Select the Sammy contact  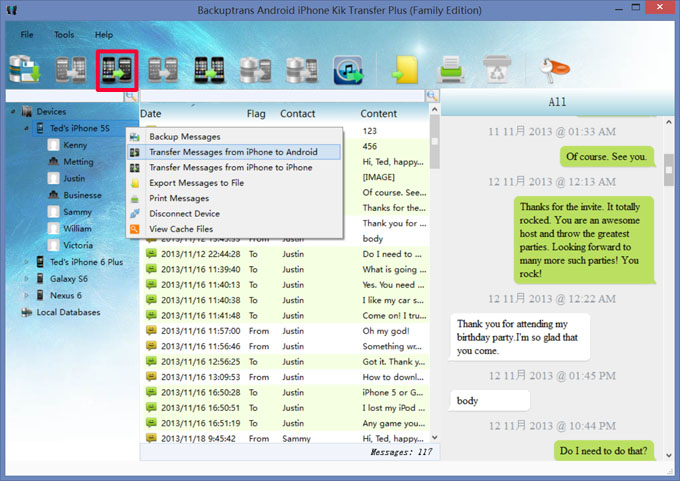point(77,212)
